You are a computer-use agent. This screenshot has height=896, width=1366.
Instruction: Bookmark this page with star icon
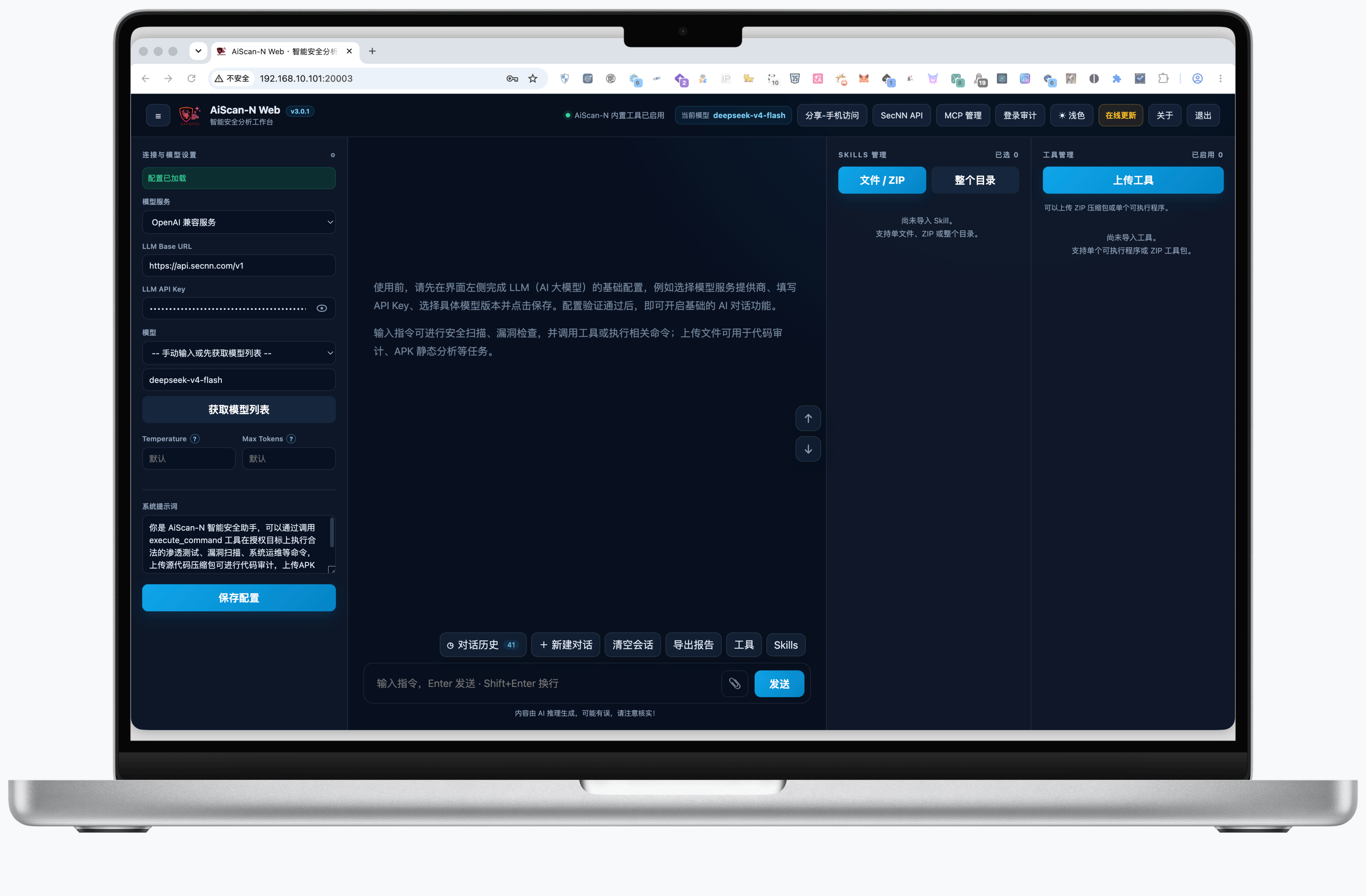[x=533, y=79]
